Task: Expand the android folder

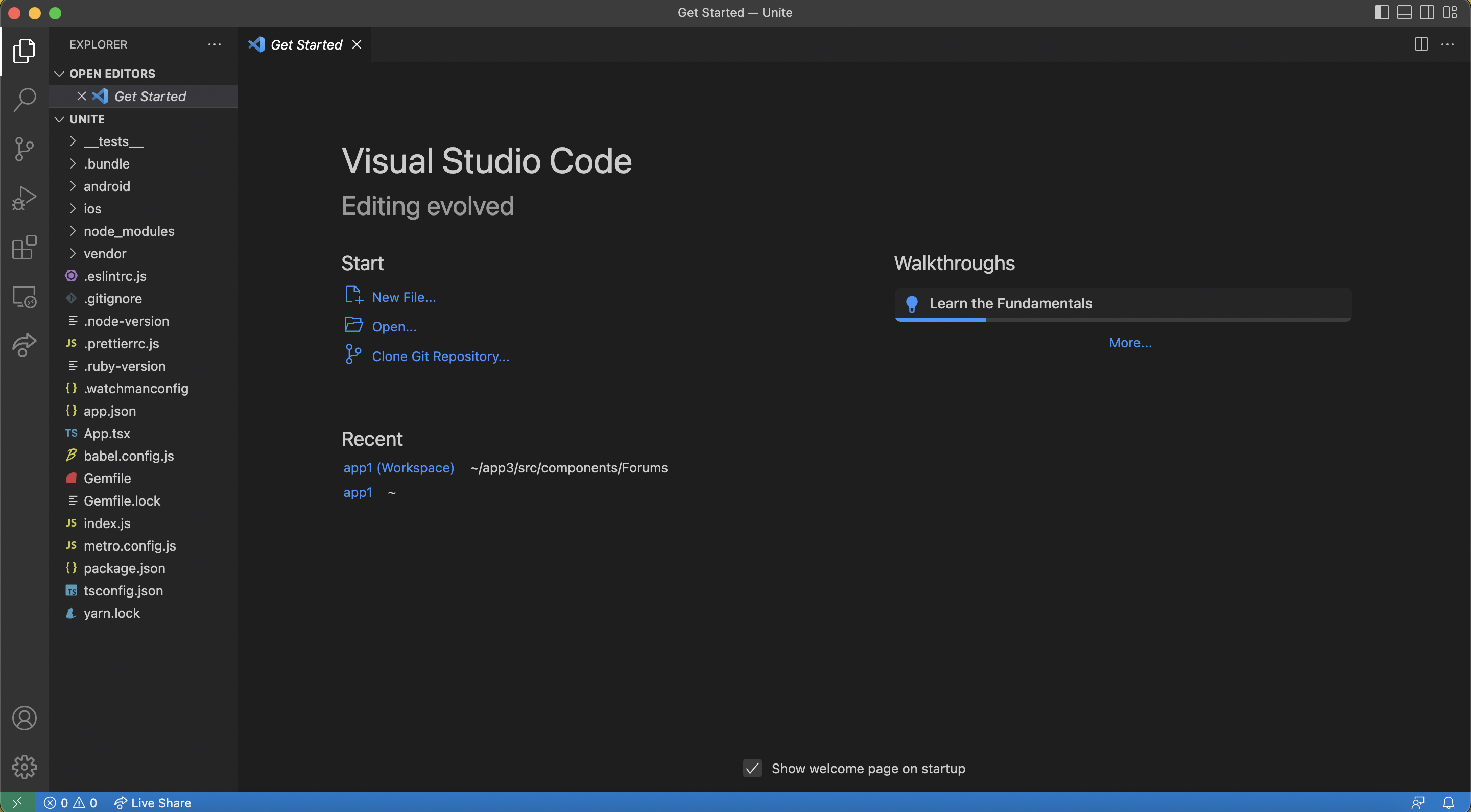Action: point(107,186)
